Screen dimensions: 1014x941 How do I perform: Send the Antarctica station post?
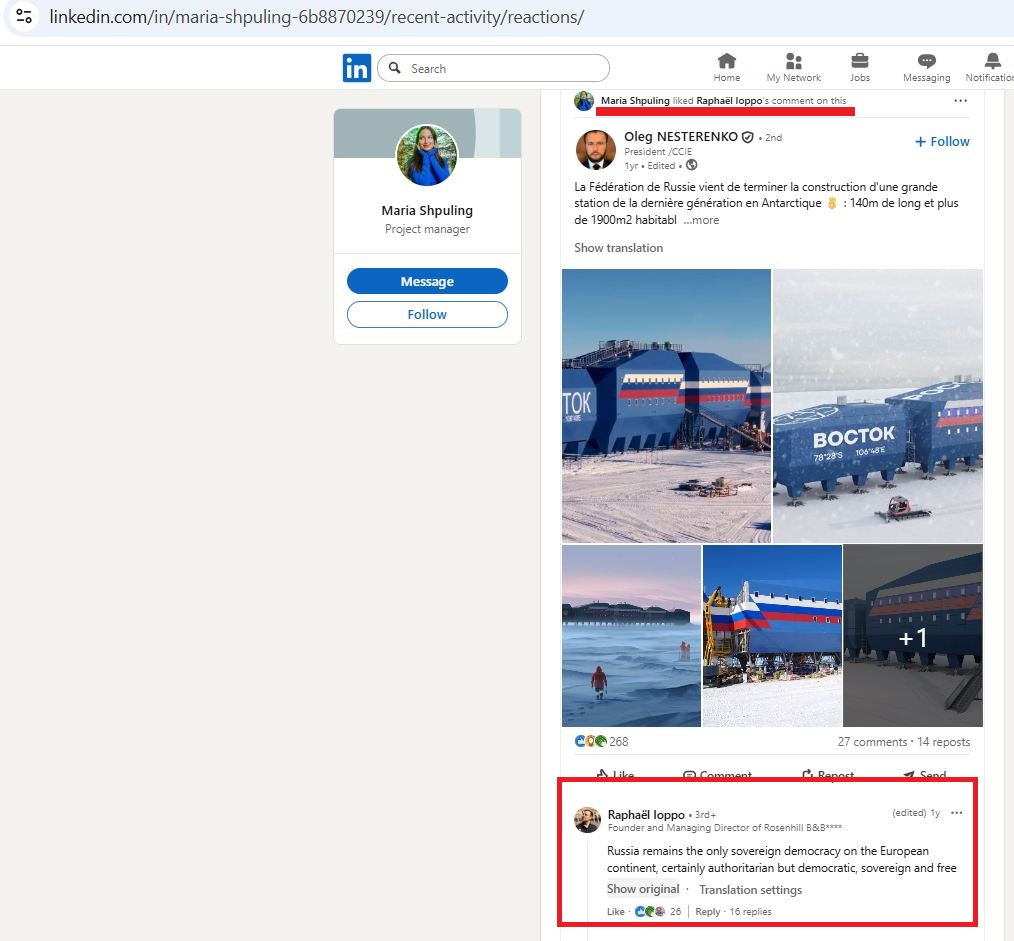(x=923, y=773)
